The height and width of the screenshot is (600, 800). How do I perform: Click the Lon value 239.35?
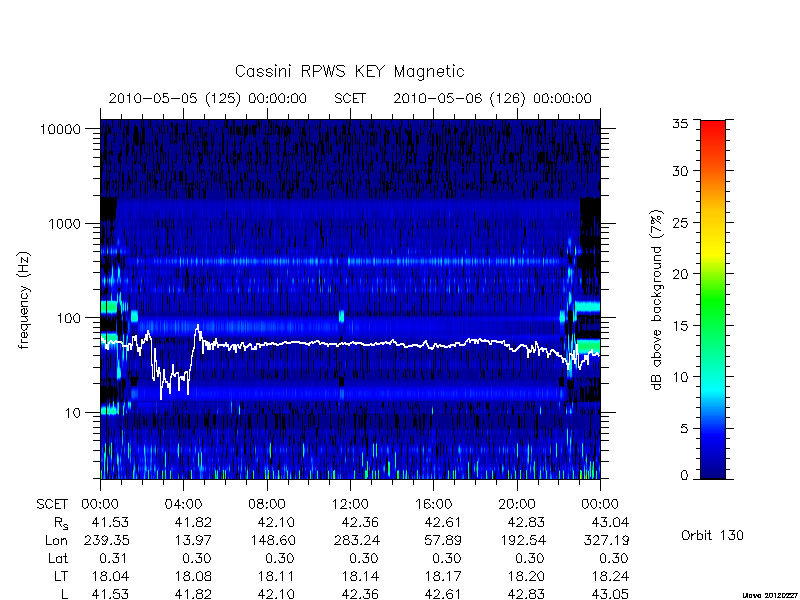tap(106, 540)
